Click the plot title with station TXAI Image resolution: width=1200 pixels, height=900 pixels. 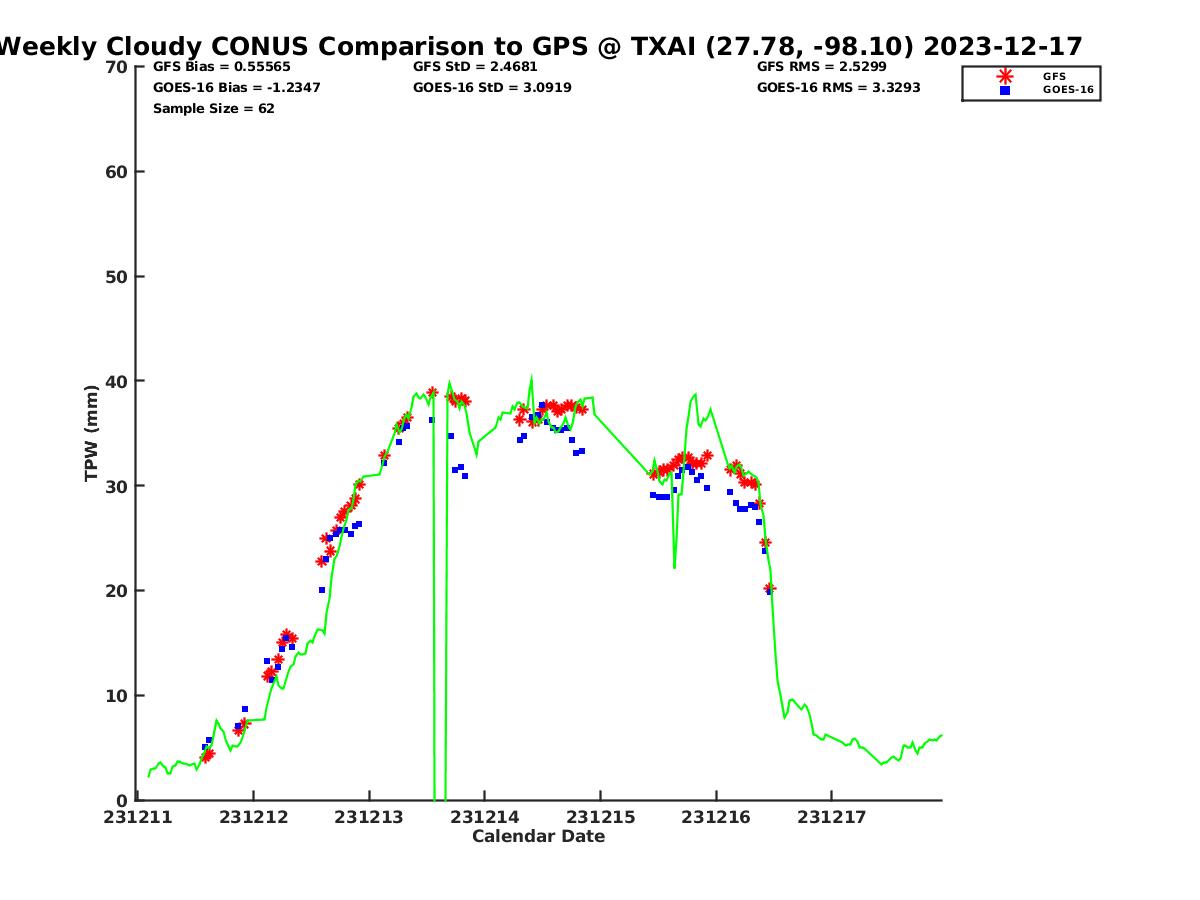[x=540, y=46]
